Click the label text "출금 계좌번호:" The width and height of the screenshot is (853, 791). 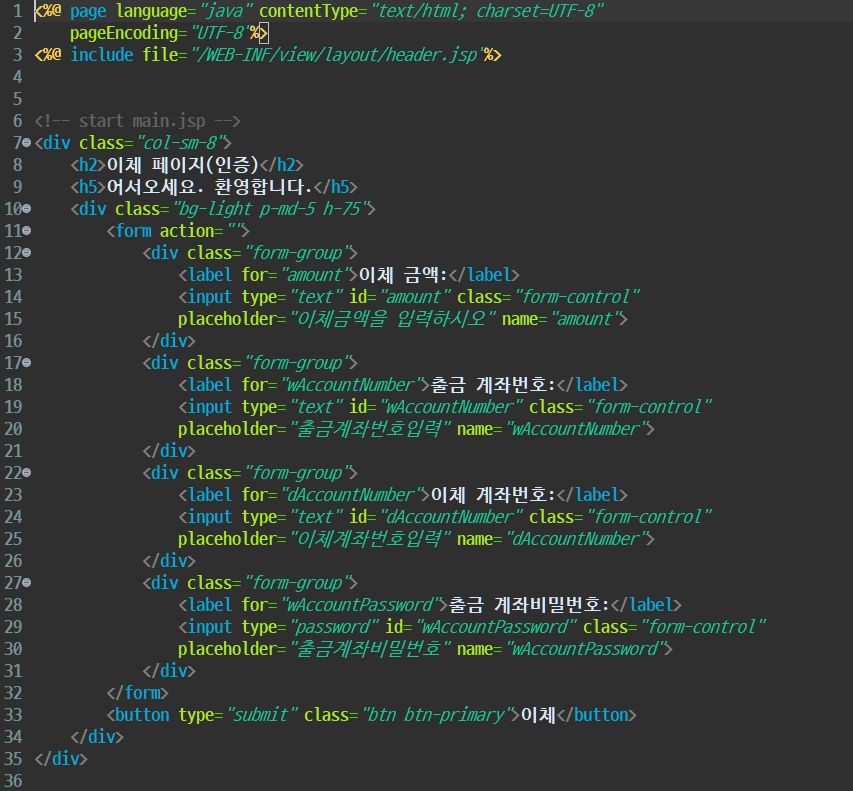point(493,385)
